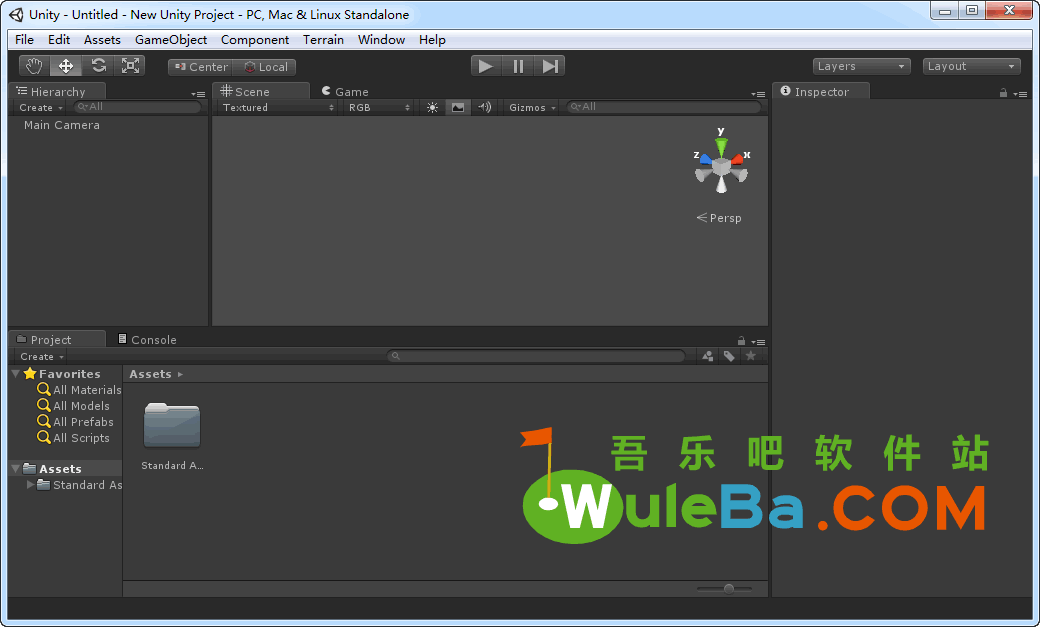Screen dimensions: 1040x627
Task: Switch to the Game tab
Action: pyautogui.click(x=345, y=92)
